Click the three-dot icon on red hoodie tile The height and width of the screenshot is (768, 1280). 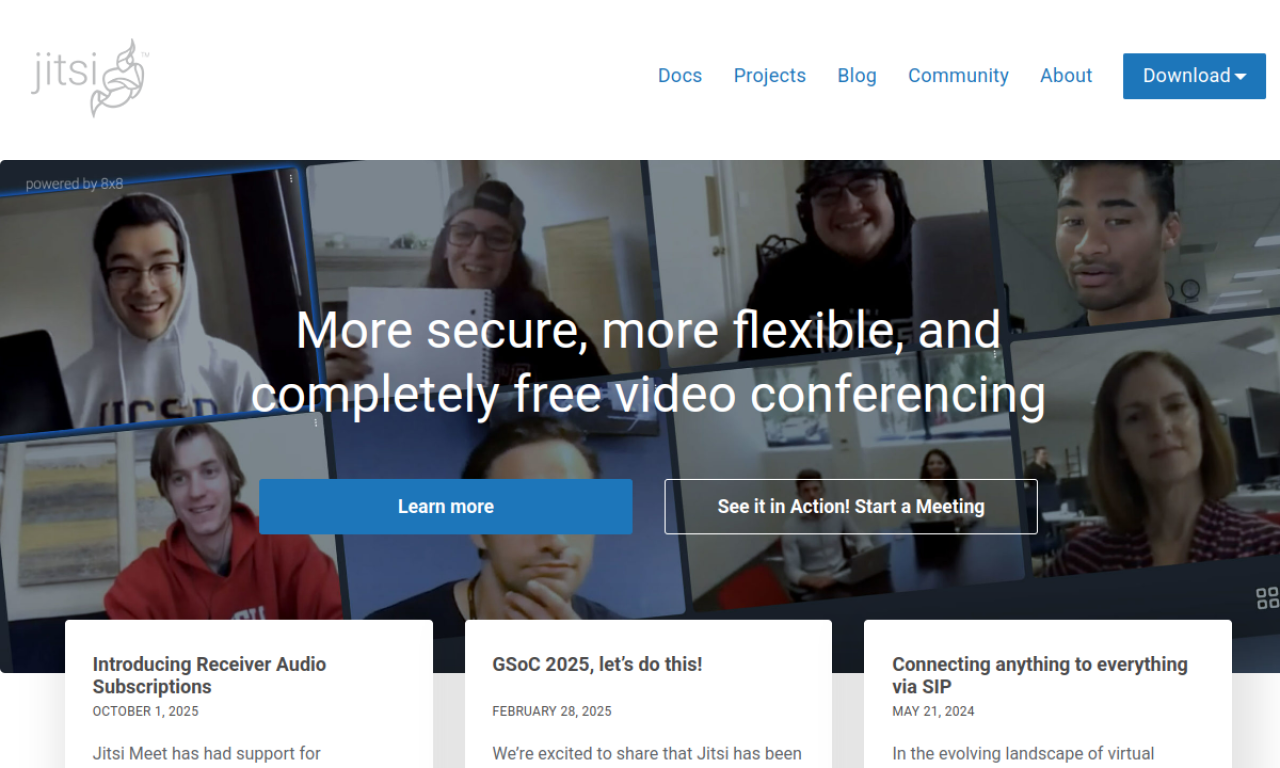(x=316, y=423)
